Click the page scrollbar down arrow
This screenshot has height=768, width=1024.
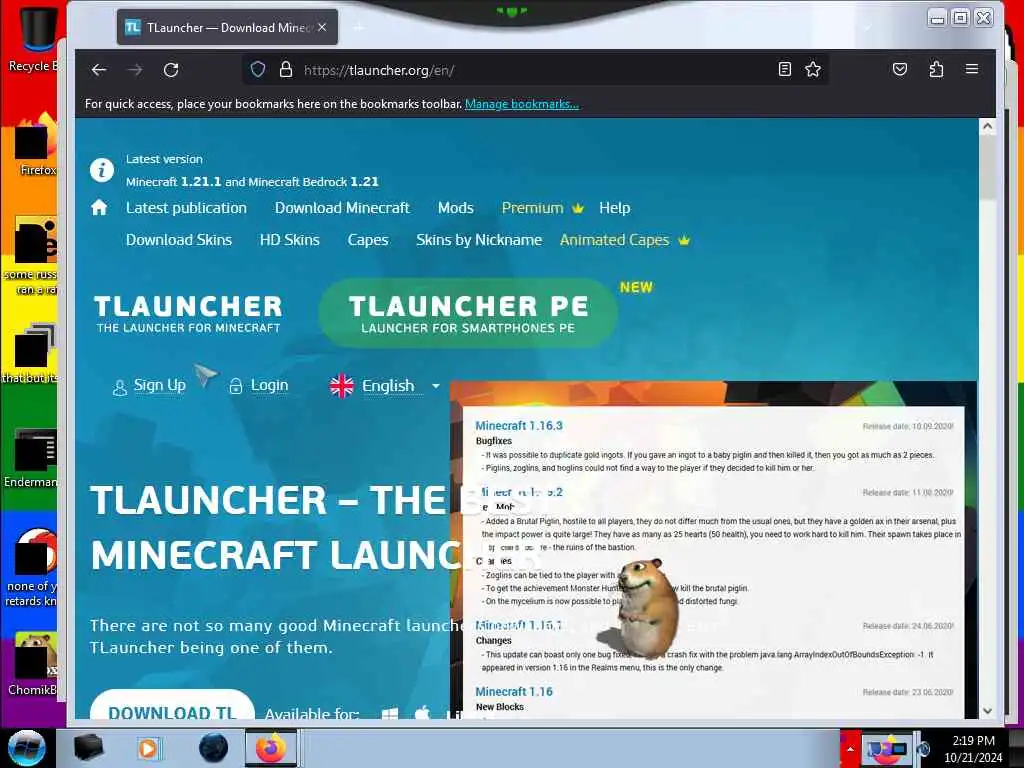(987, 711)
